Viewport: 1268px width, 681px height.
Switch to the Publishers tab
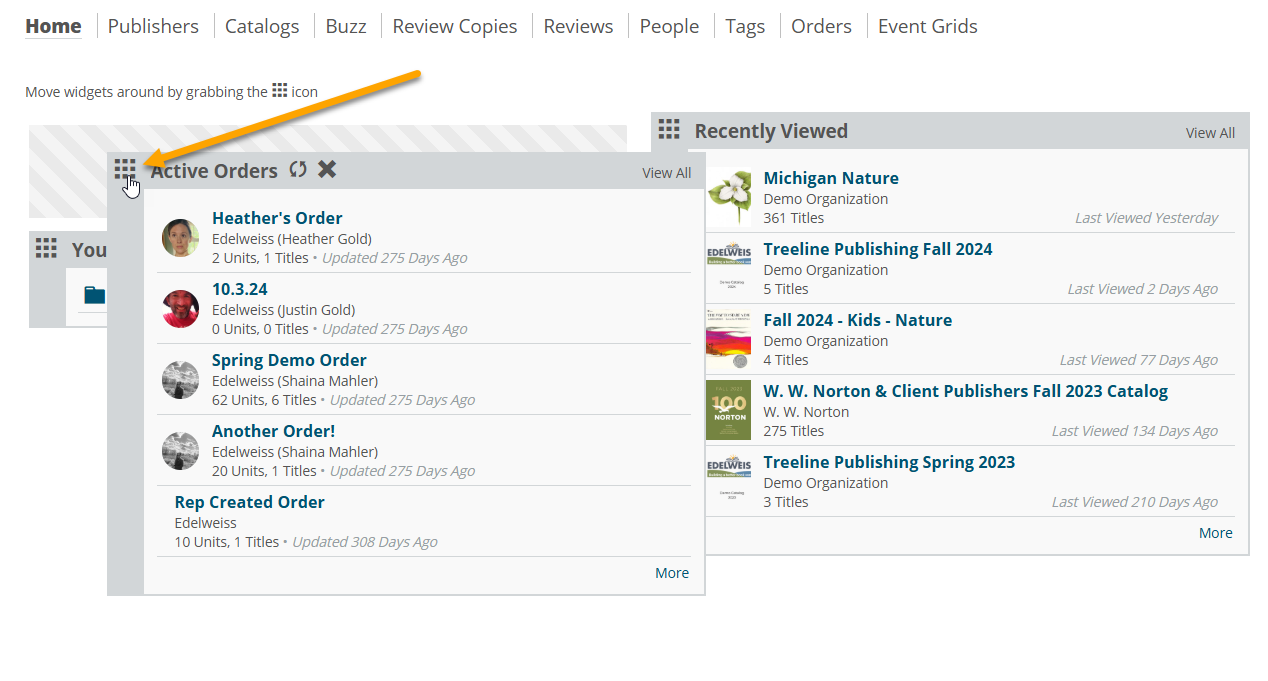(x=153, y=26)
